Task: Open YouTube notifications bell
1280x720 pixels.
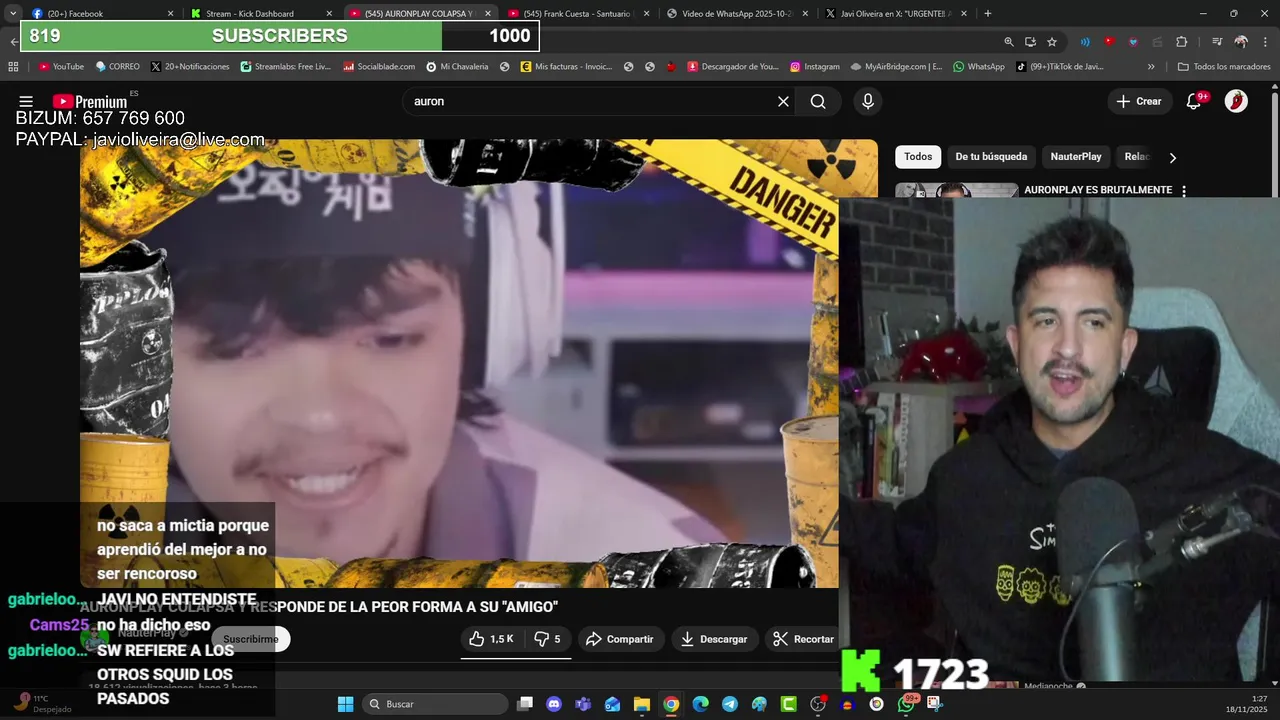Action: click(x=1193, y=101)
